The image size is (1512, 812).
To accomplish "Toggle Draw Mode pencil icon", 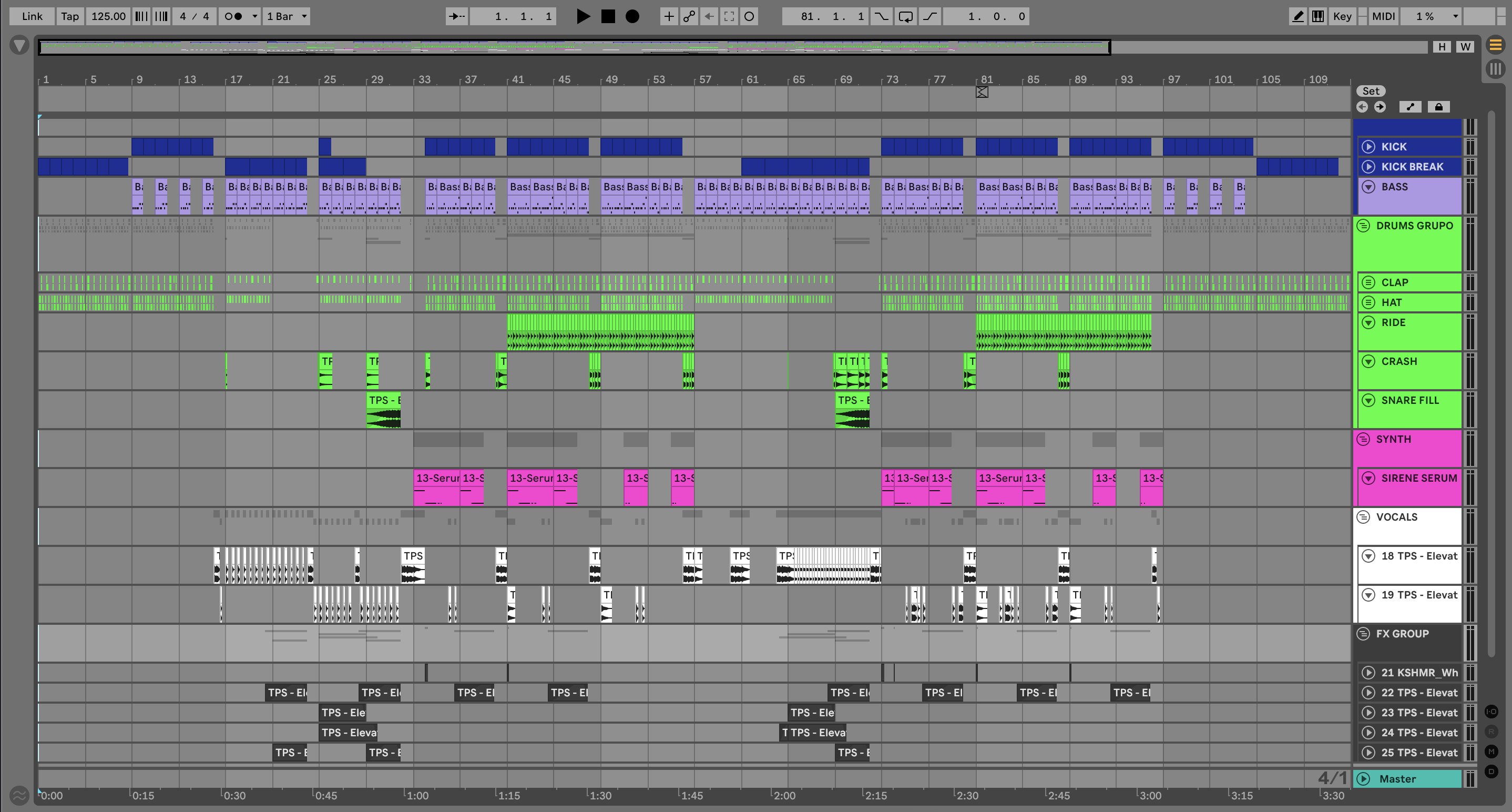I will pyautogui.click(x=1299, y=16).
